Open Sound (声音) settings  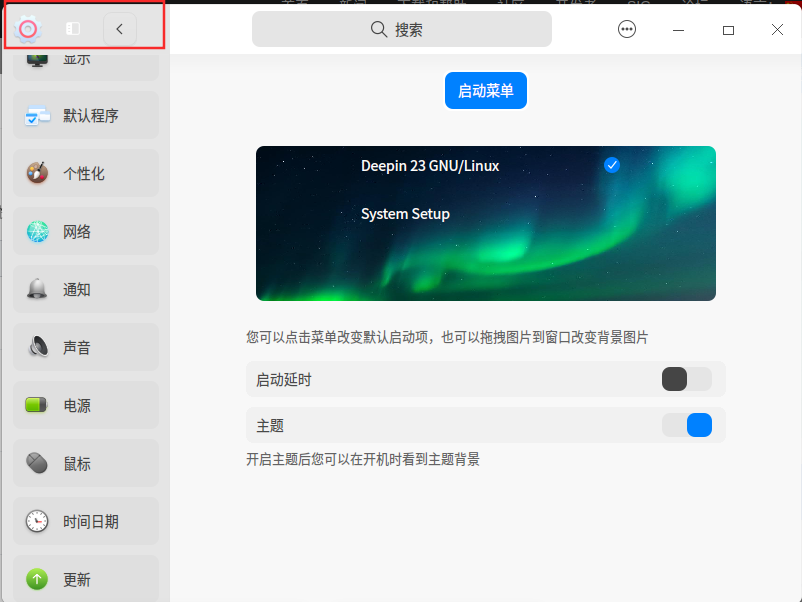(86, 347)
